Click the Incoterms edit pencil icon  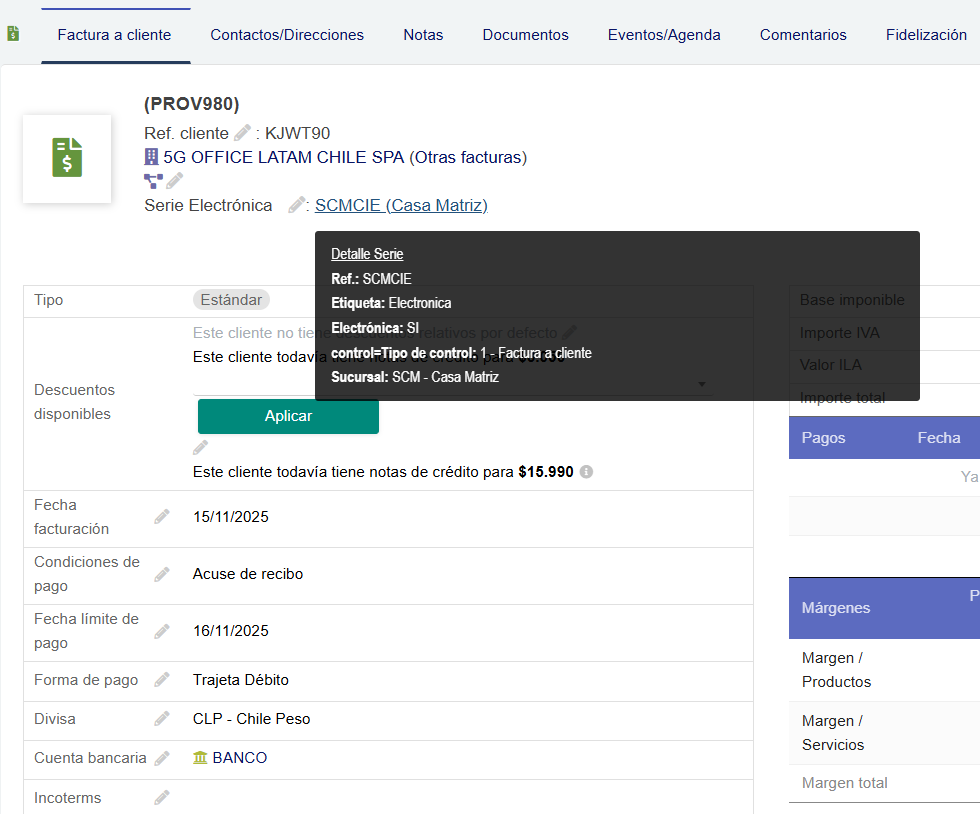click(x=162, y=798)
